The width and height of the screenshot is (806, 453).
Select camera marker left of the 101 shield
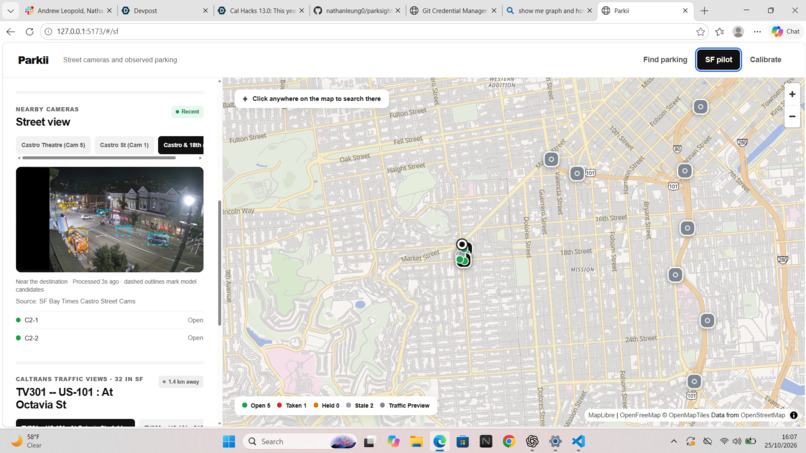click(x=577, y=174)
